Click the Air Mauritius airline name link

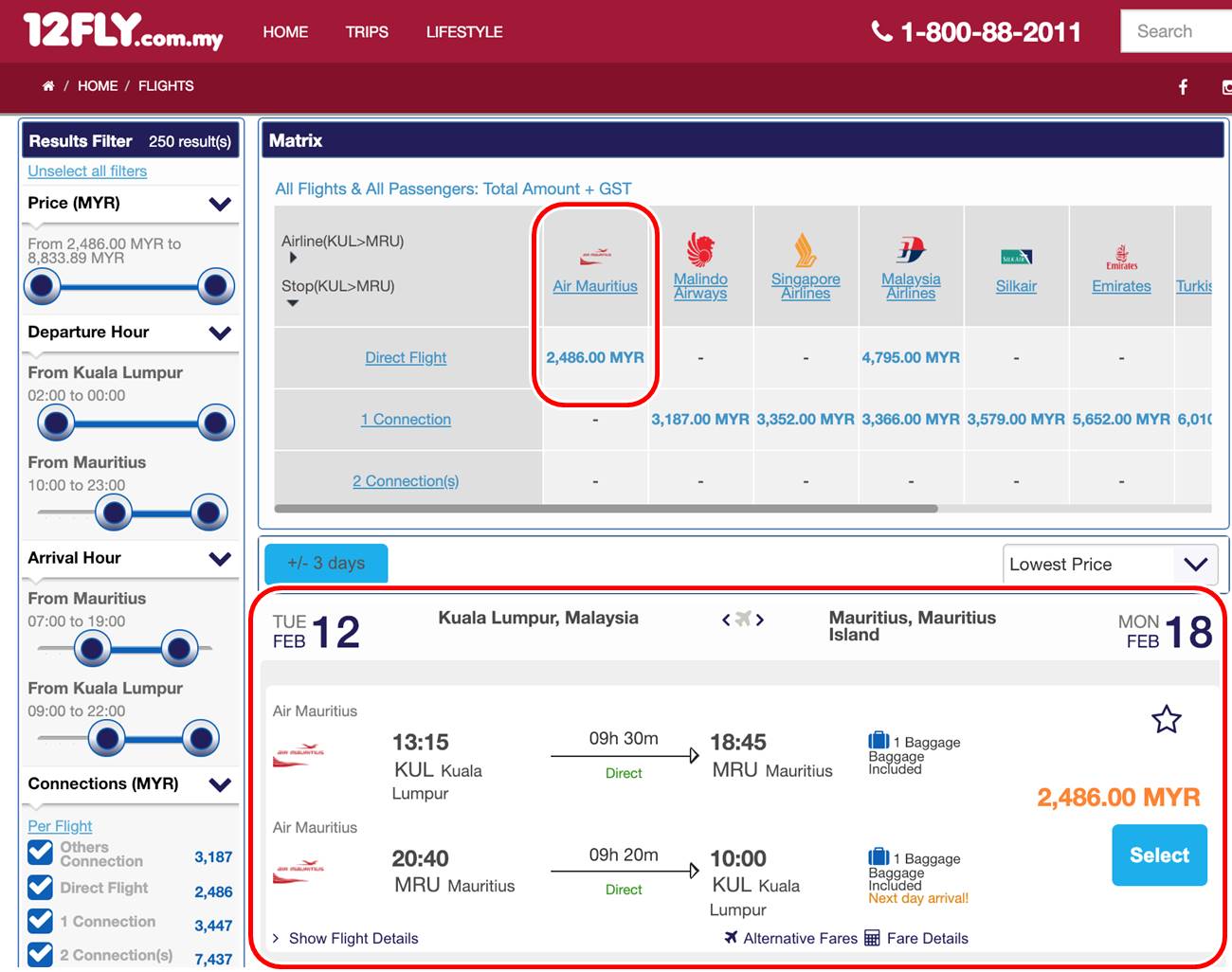coord(595,286)
